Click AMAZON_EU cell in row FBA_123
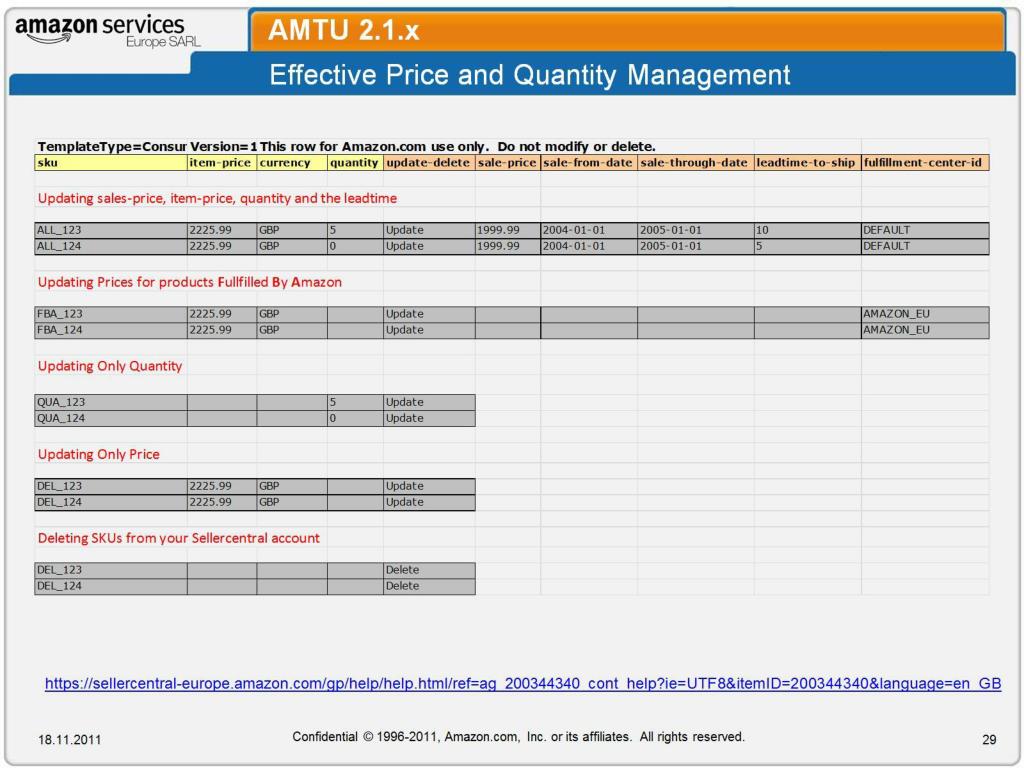This screenshot has height=768, width=1024. (925, 314)
